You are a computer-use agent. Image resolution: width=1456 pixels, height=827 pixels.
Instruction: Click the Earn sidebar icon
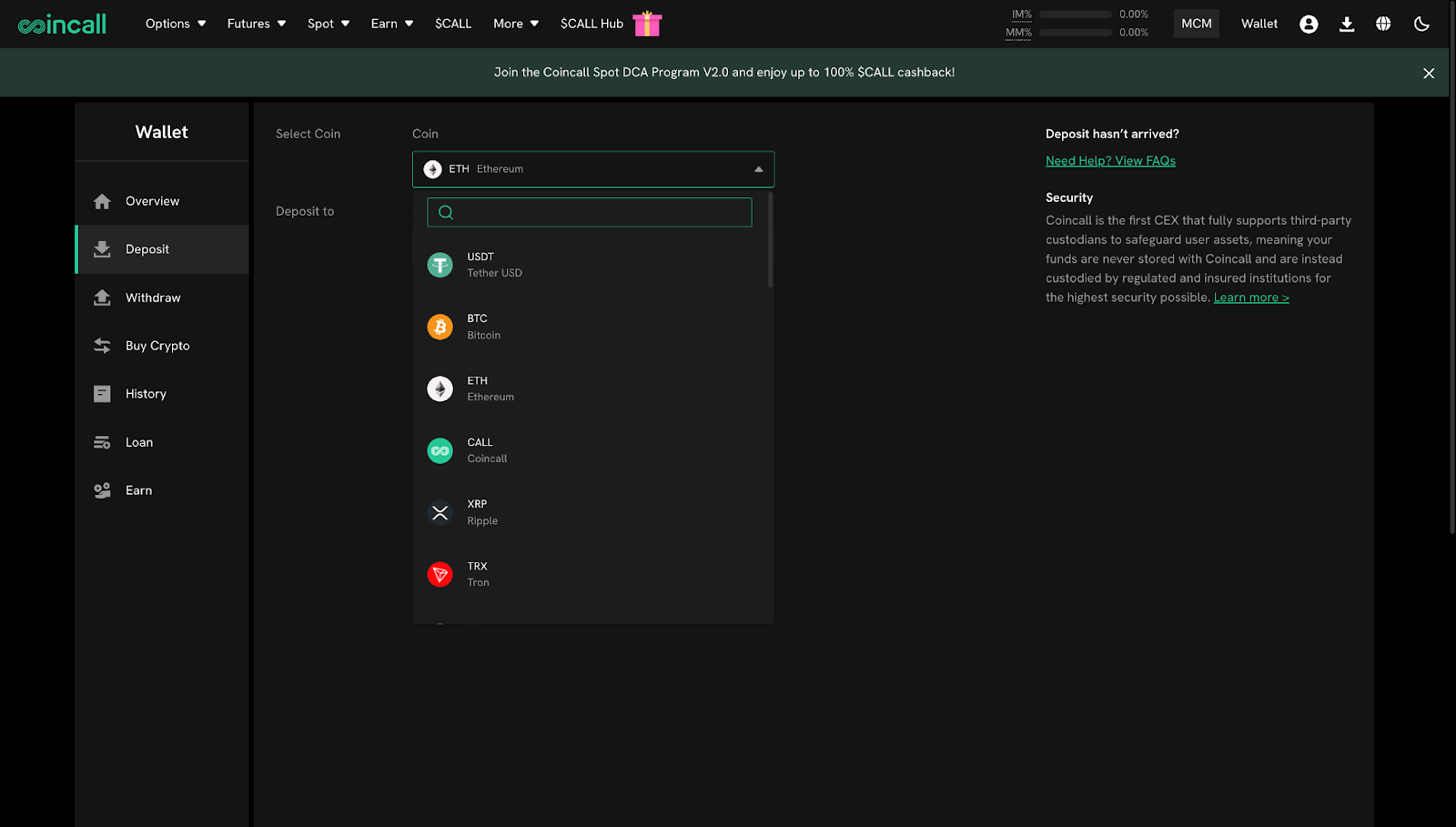tap(102, 490)
